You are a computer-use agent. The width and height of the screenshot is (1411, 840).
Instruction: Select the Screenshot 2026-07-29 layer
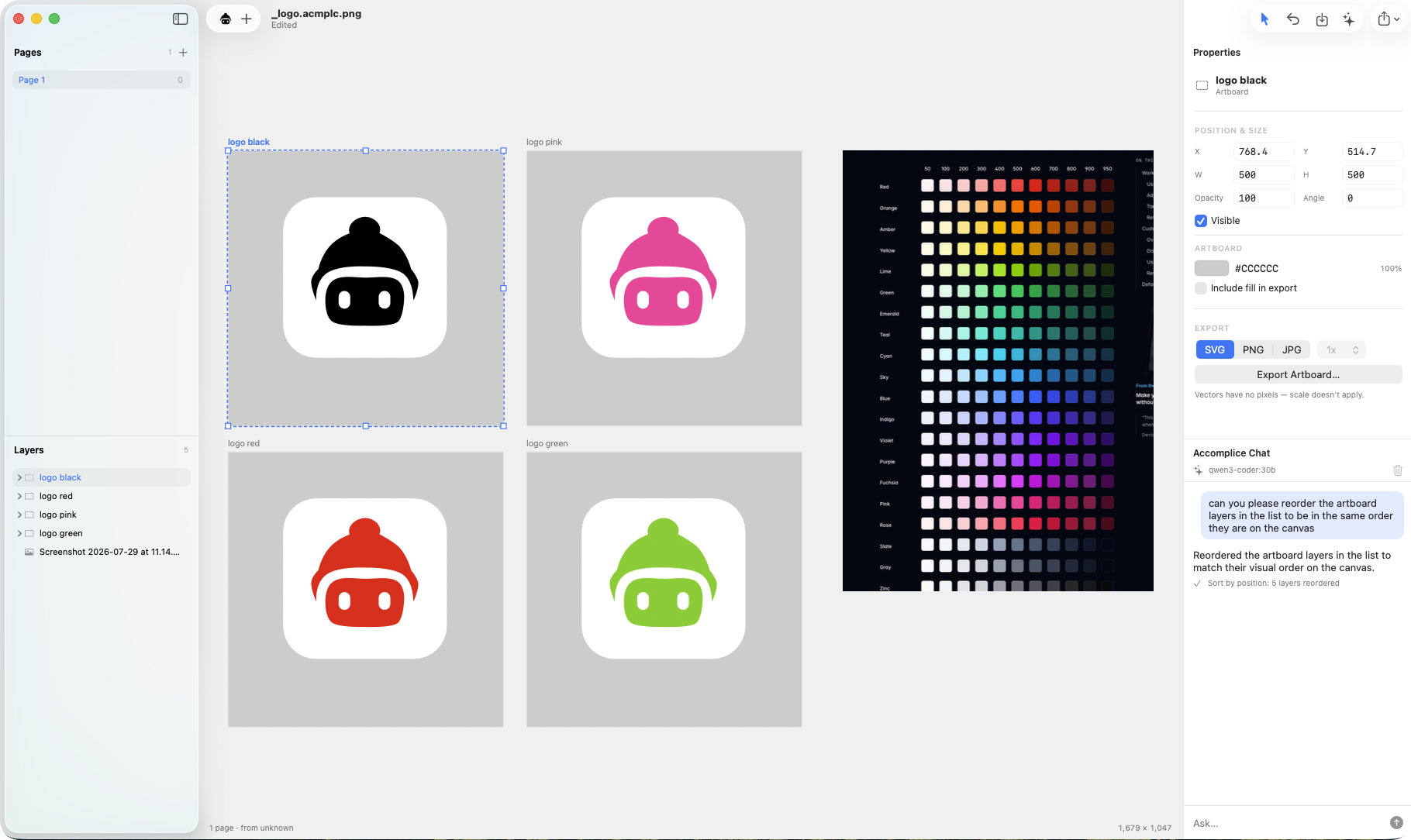click(102, 552)
